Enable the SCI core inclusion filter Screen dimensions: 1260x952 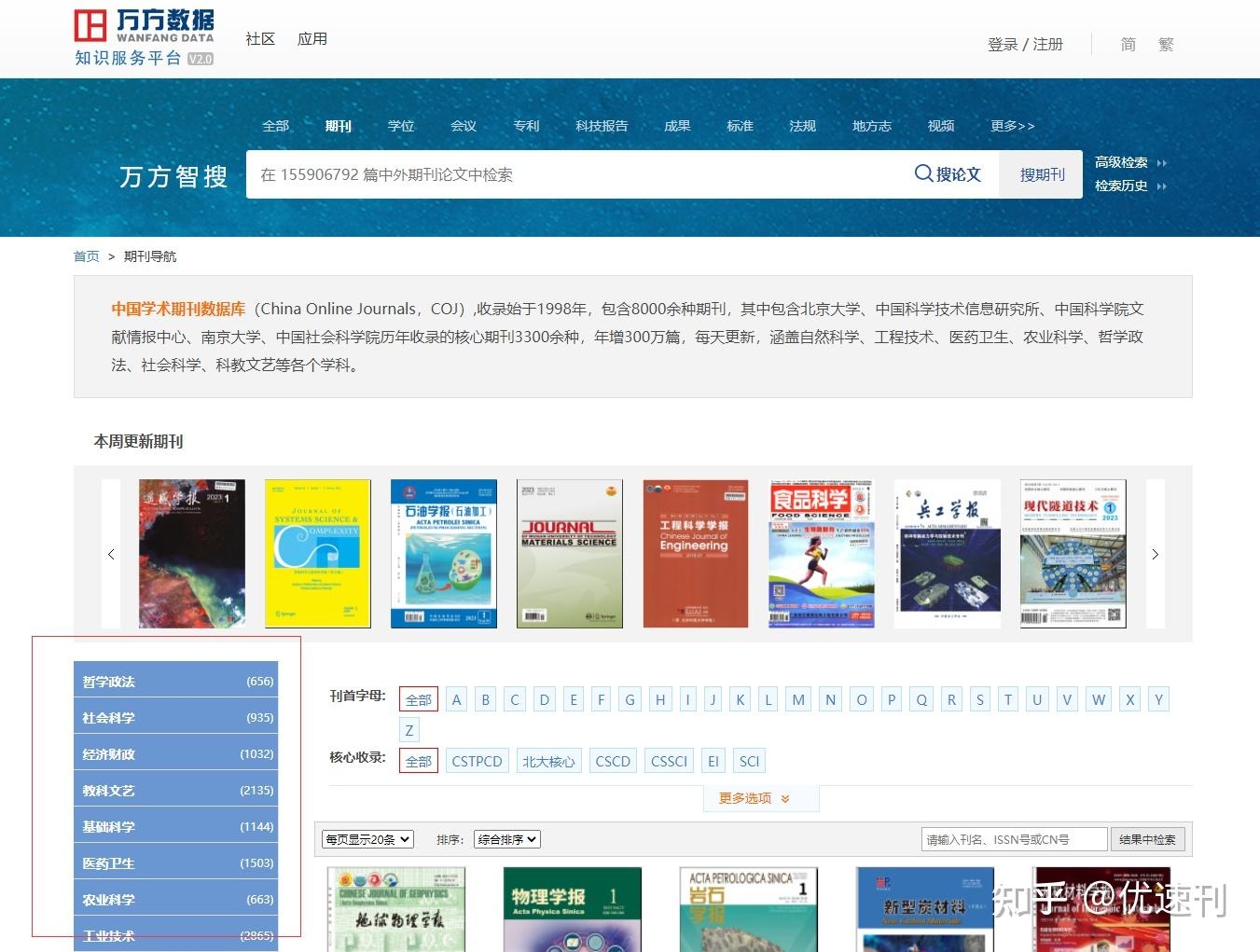(749, 760)
